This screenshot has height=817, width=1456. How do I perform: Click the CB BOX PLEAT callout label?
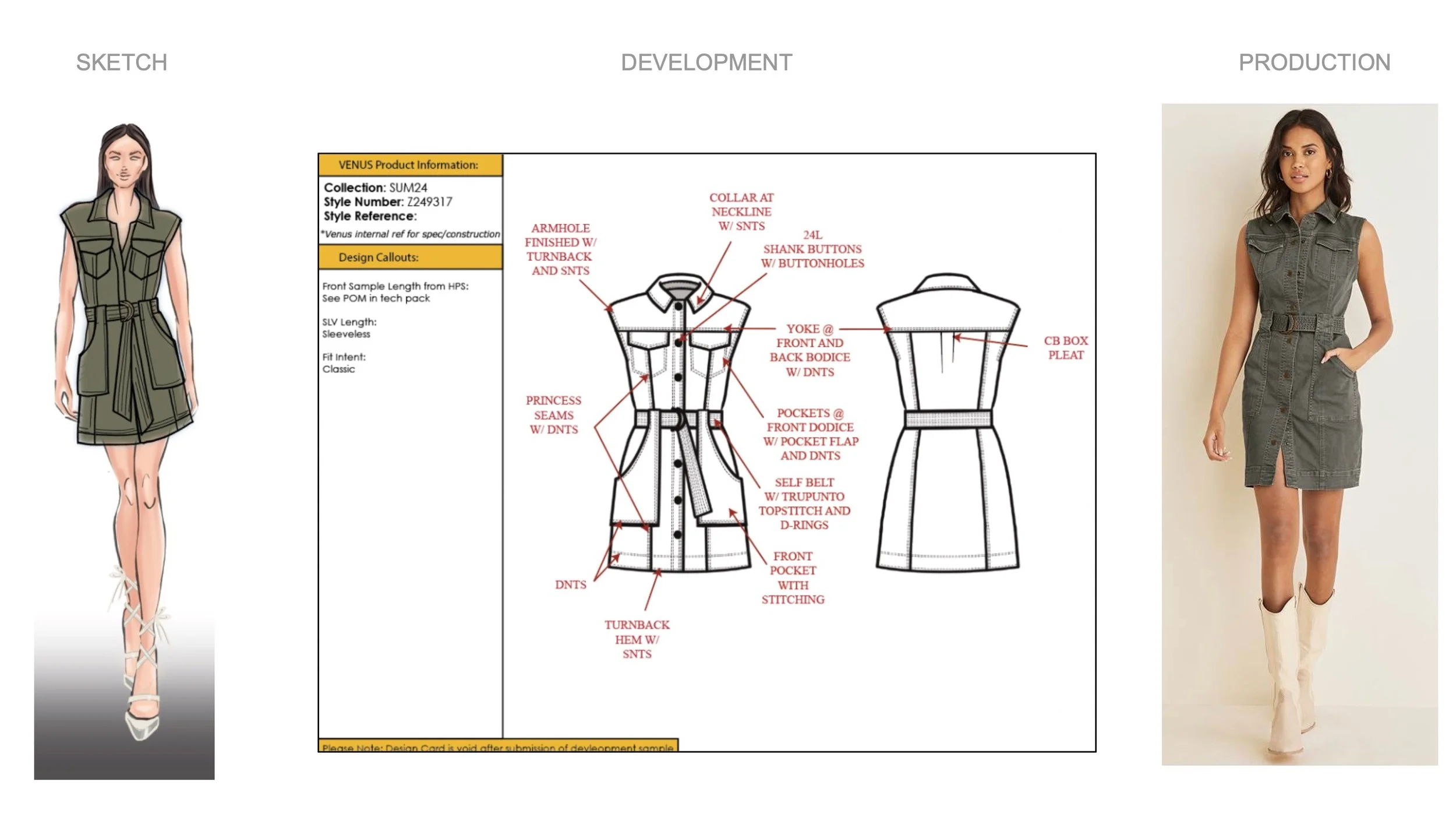tap(1065, 348)
